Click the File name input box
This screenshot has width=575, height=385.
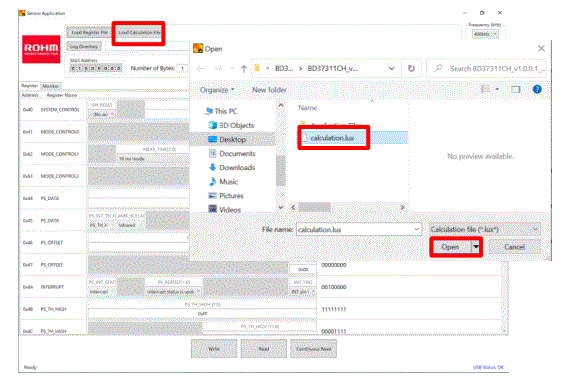355,230
